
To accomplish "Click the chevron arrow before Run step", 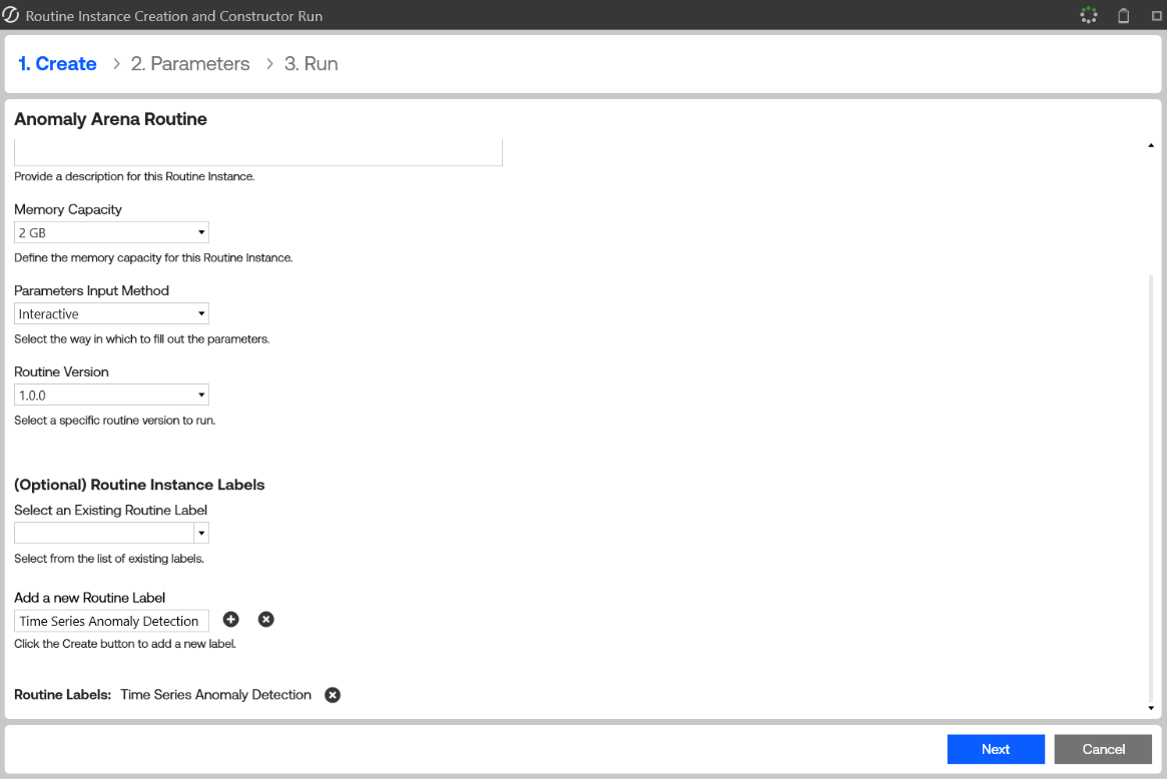I will (269, 64).
